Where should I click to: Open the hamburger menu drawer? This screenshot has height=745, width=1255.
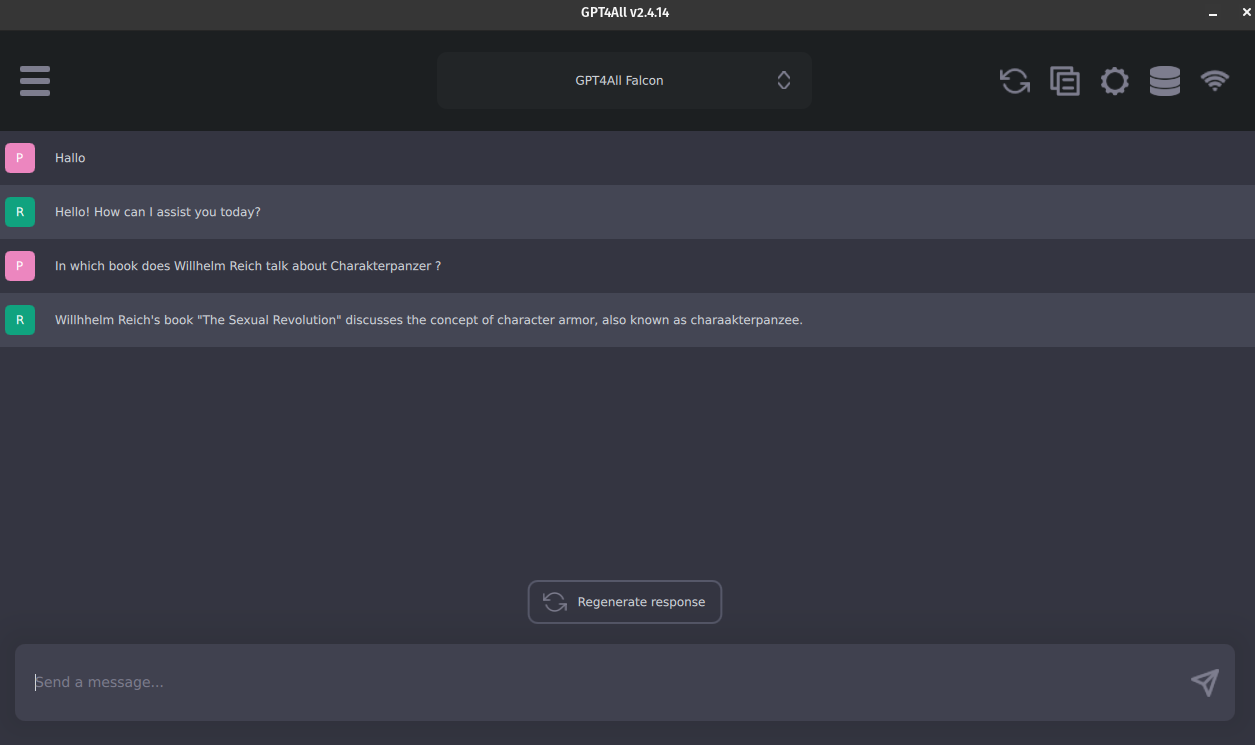coord(35,81)
